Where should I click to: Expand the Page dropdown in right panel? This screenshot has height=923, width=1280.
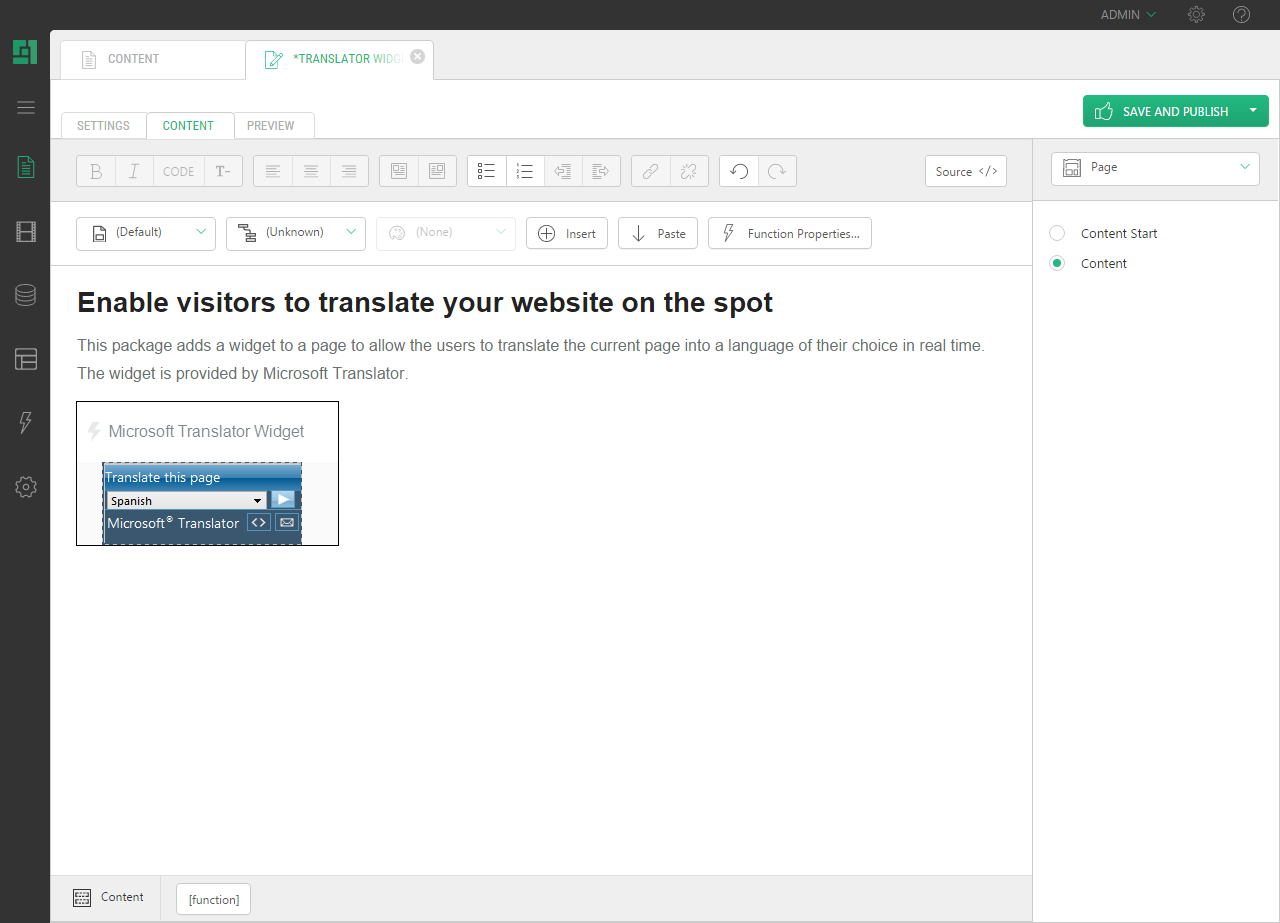click(1155, 168)
